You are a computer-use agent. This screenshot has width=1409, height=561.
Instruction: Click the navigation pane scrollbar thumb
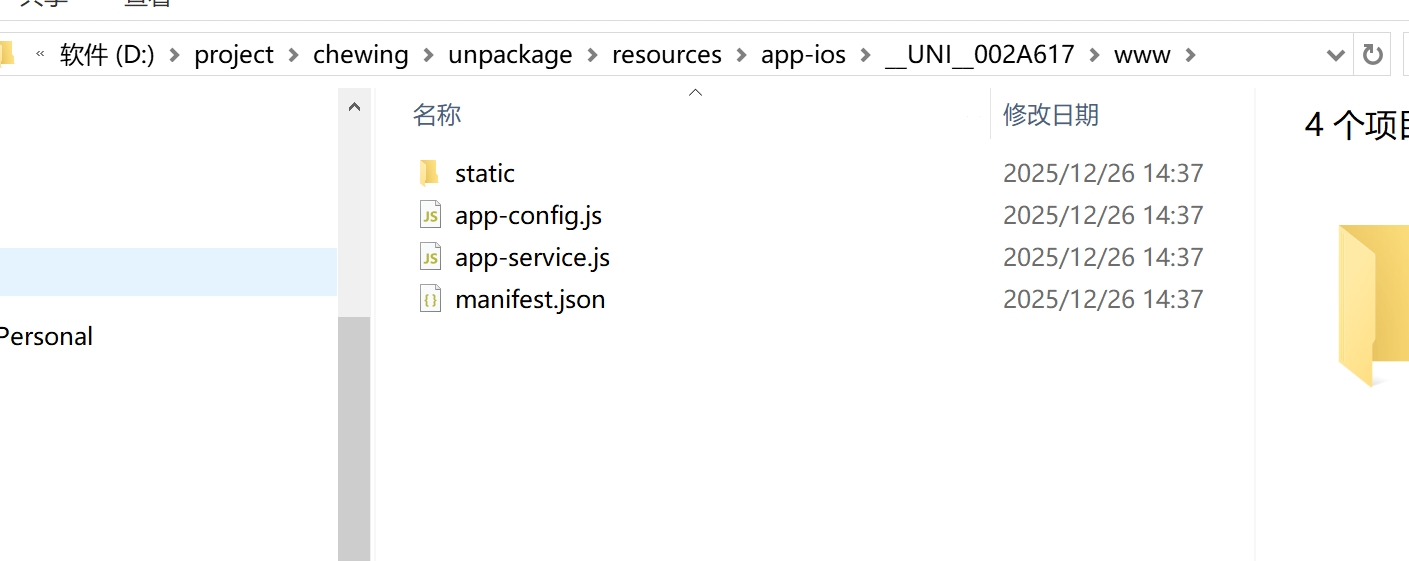pyautogui.click(x=354, y=438)
